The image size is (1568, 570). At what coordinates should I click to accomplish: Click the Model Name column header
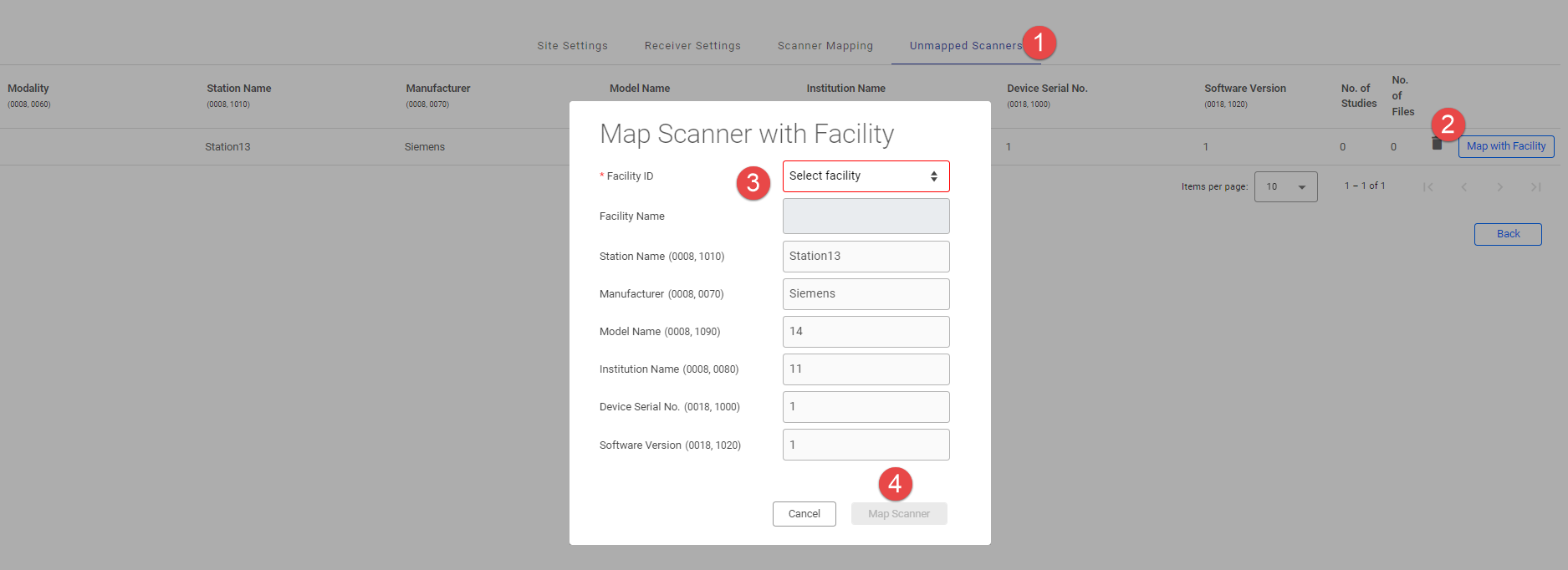tap(640, 89)
